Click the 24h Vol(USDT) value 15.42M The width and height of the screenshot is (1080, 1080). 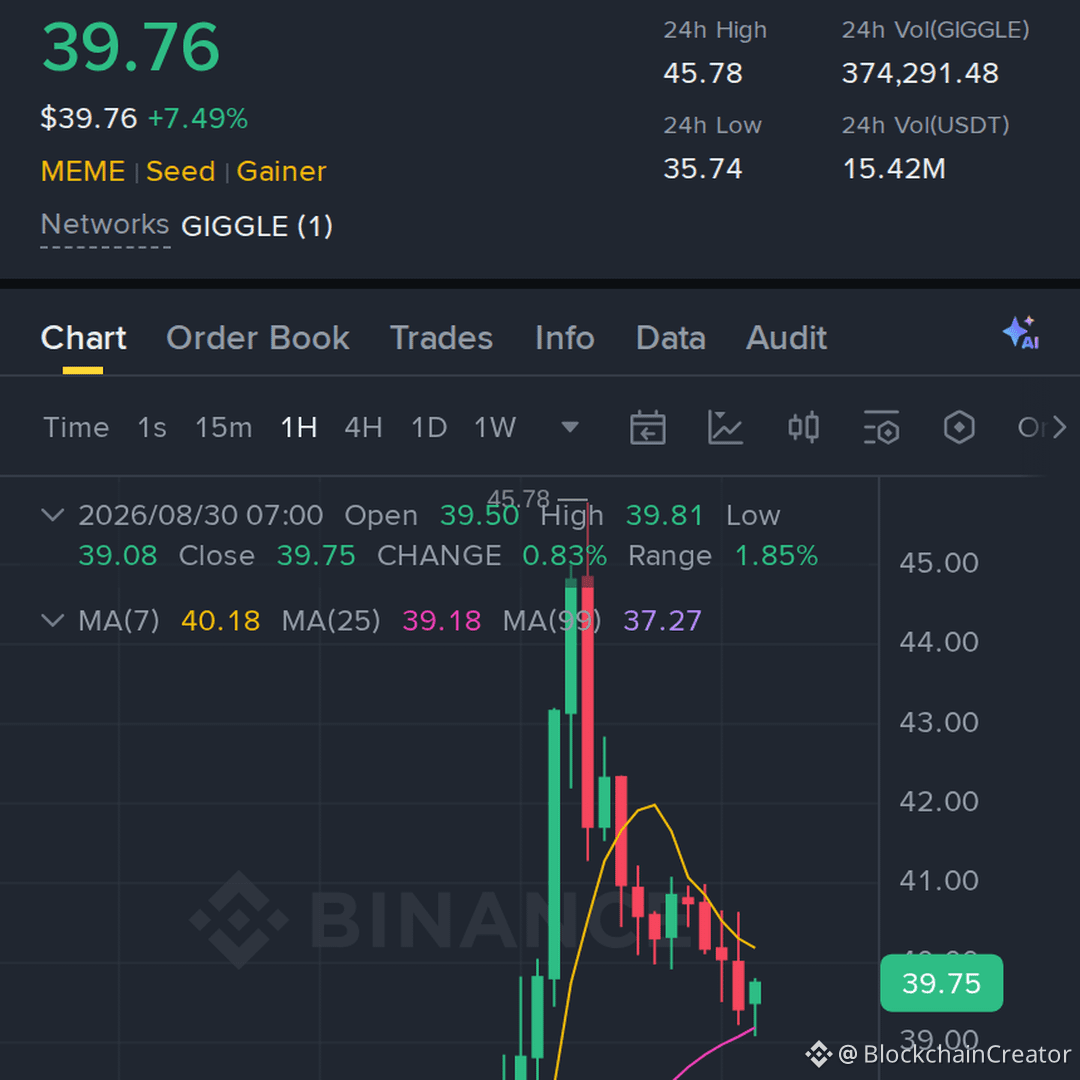pos(894,169)
